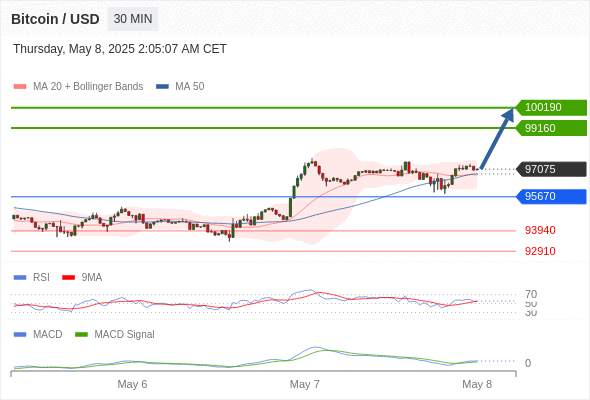Click the chart timestamp Thursday, May 8, 2025

[120, 49]
